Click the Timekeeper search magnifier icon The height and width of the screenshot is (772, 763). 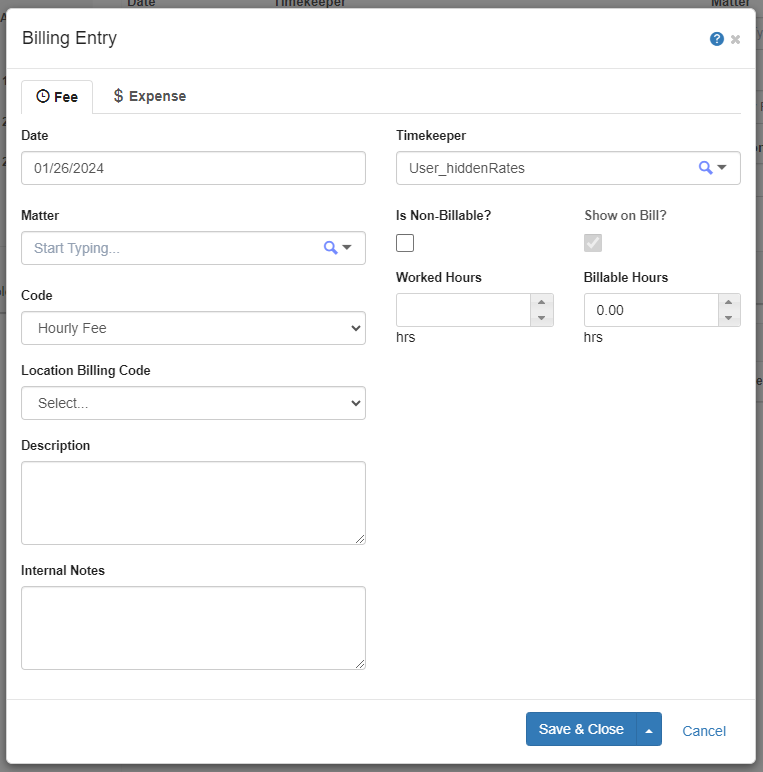click(x=705, y=167)
